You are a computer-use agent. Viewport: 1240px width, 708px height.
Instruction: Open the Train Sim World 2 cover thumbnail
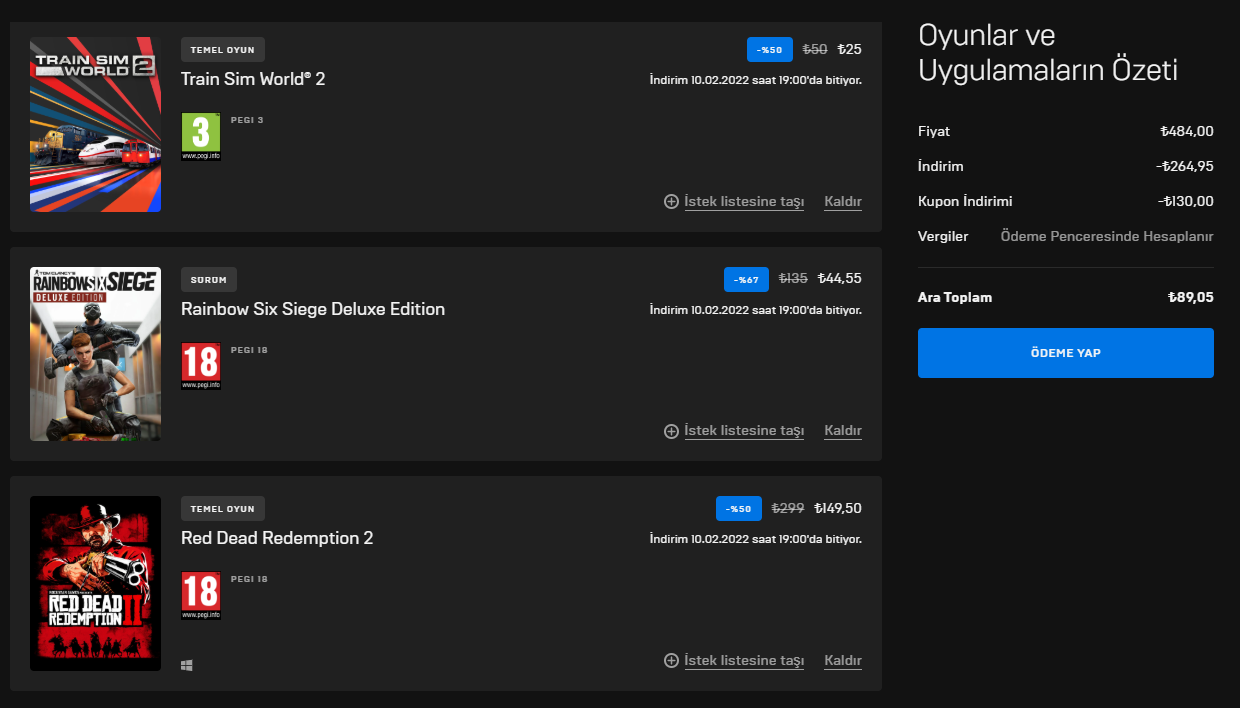[x=95, y=124]
